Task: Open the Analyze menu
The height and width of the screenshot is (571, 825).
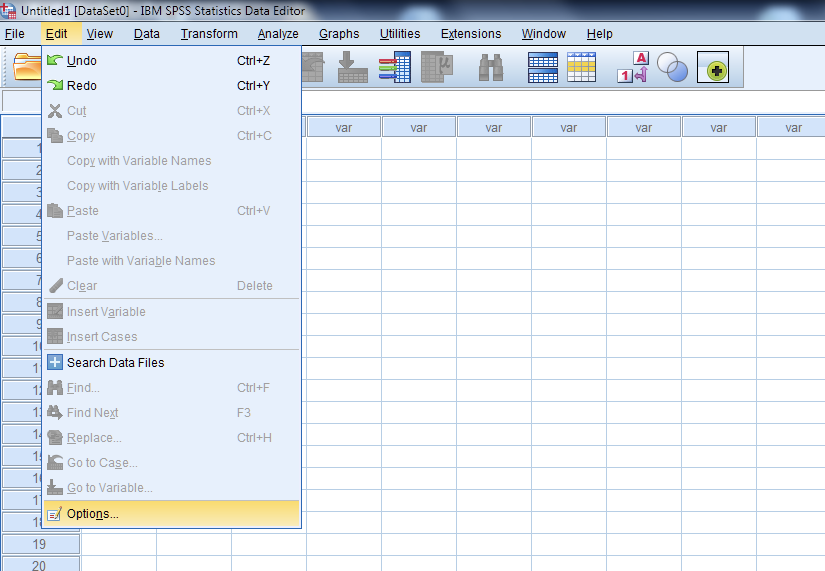Action: point(278,34)
